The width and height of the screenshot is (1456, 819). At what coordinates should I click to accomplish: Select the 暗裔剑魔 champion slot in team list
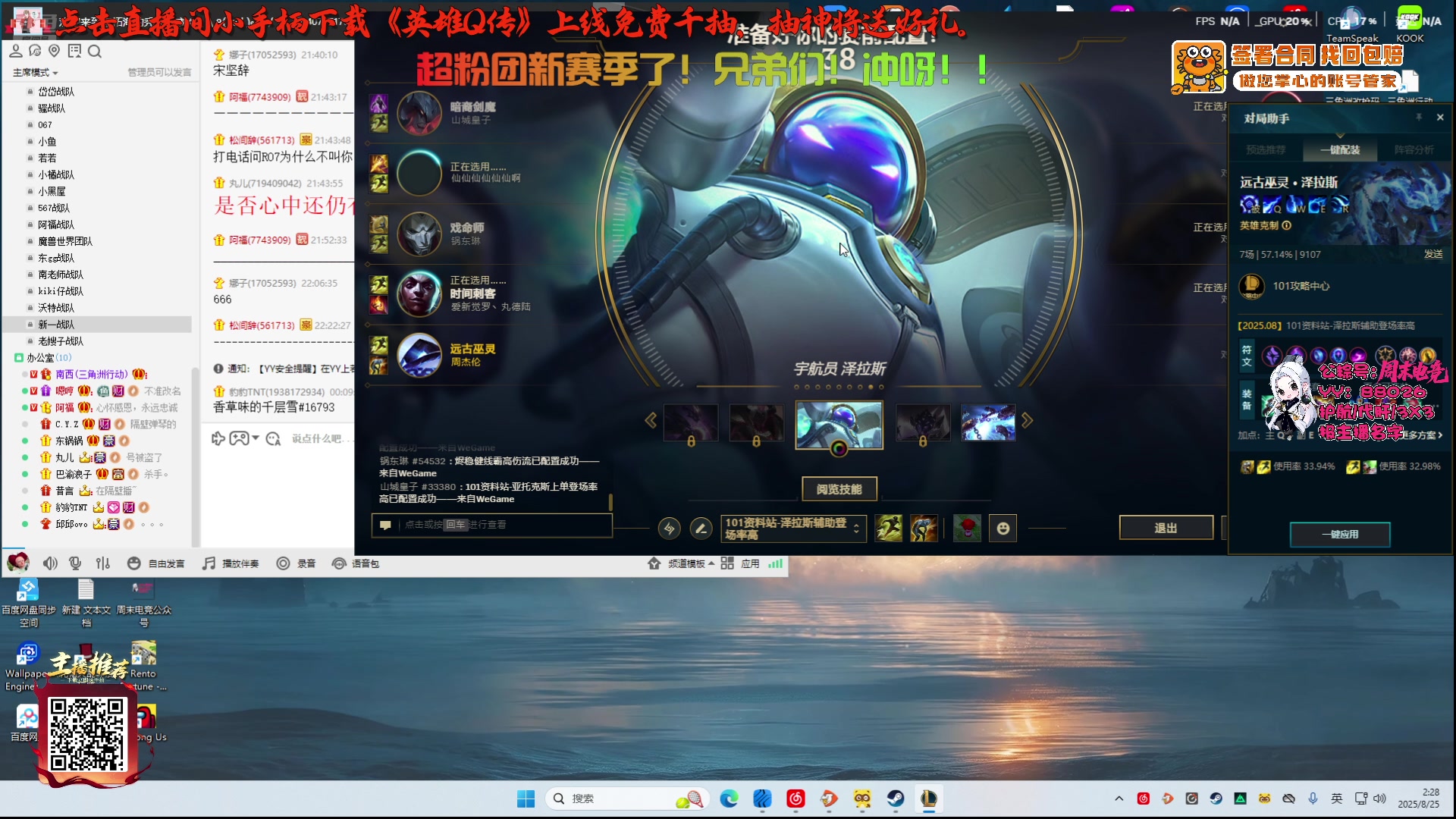click(x=419, y=113)
